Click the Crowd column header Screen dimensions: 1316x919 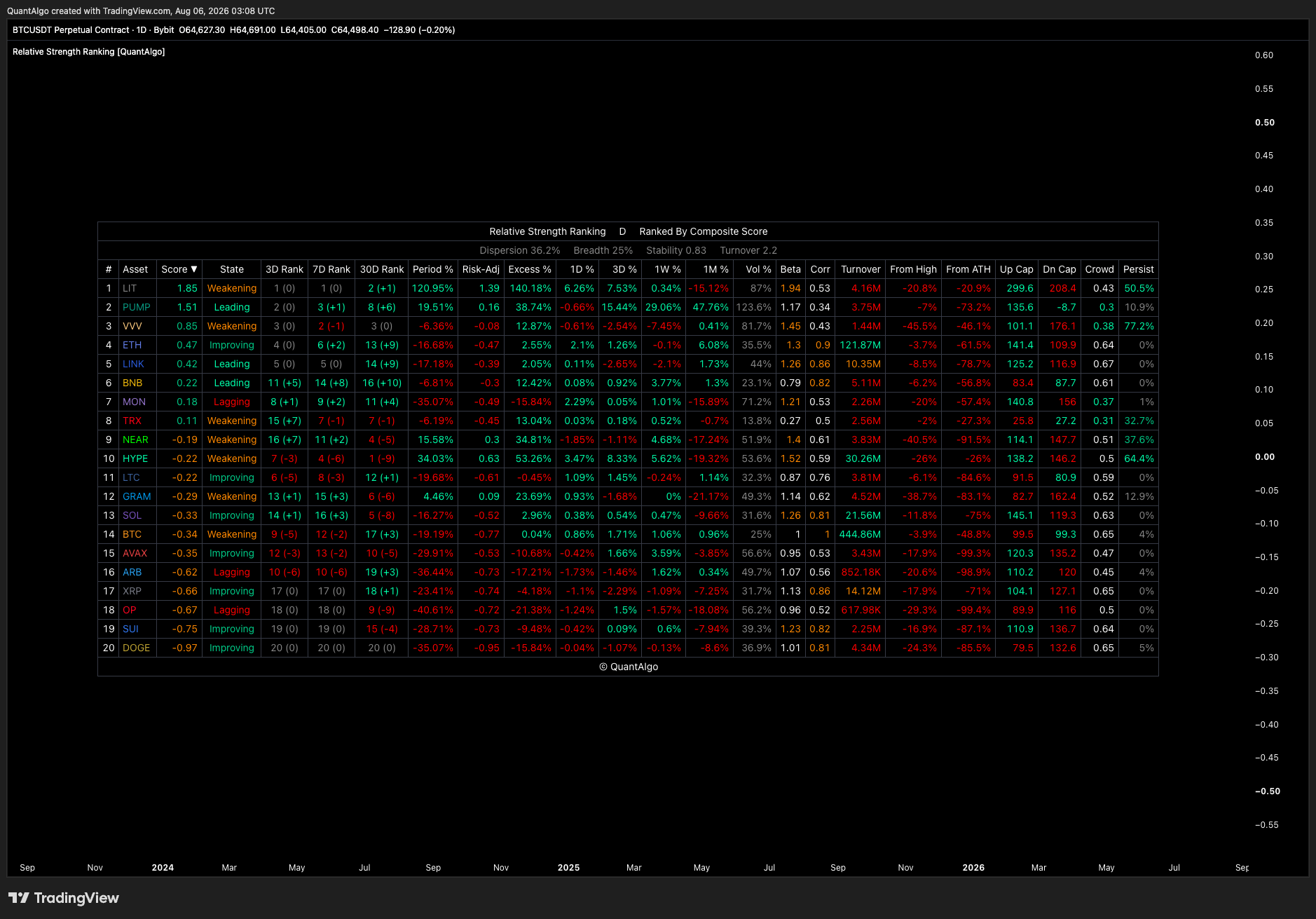1099,269
